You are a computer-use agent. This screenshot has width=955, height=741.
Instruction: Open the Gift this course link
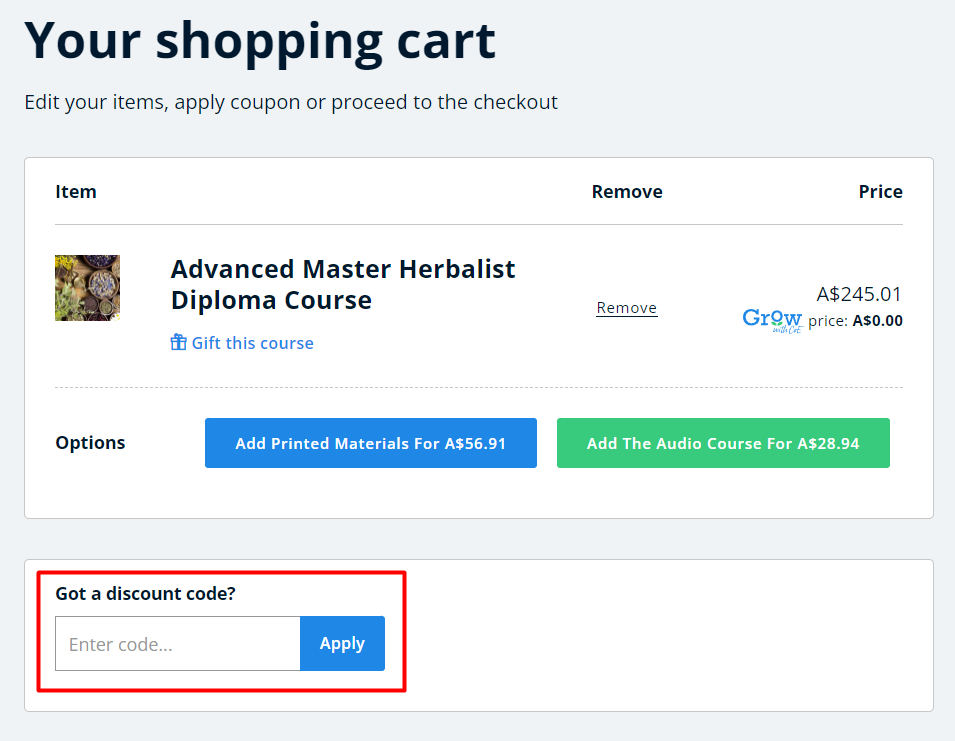(x=252, y=343)
